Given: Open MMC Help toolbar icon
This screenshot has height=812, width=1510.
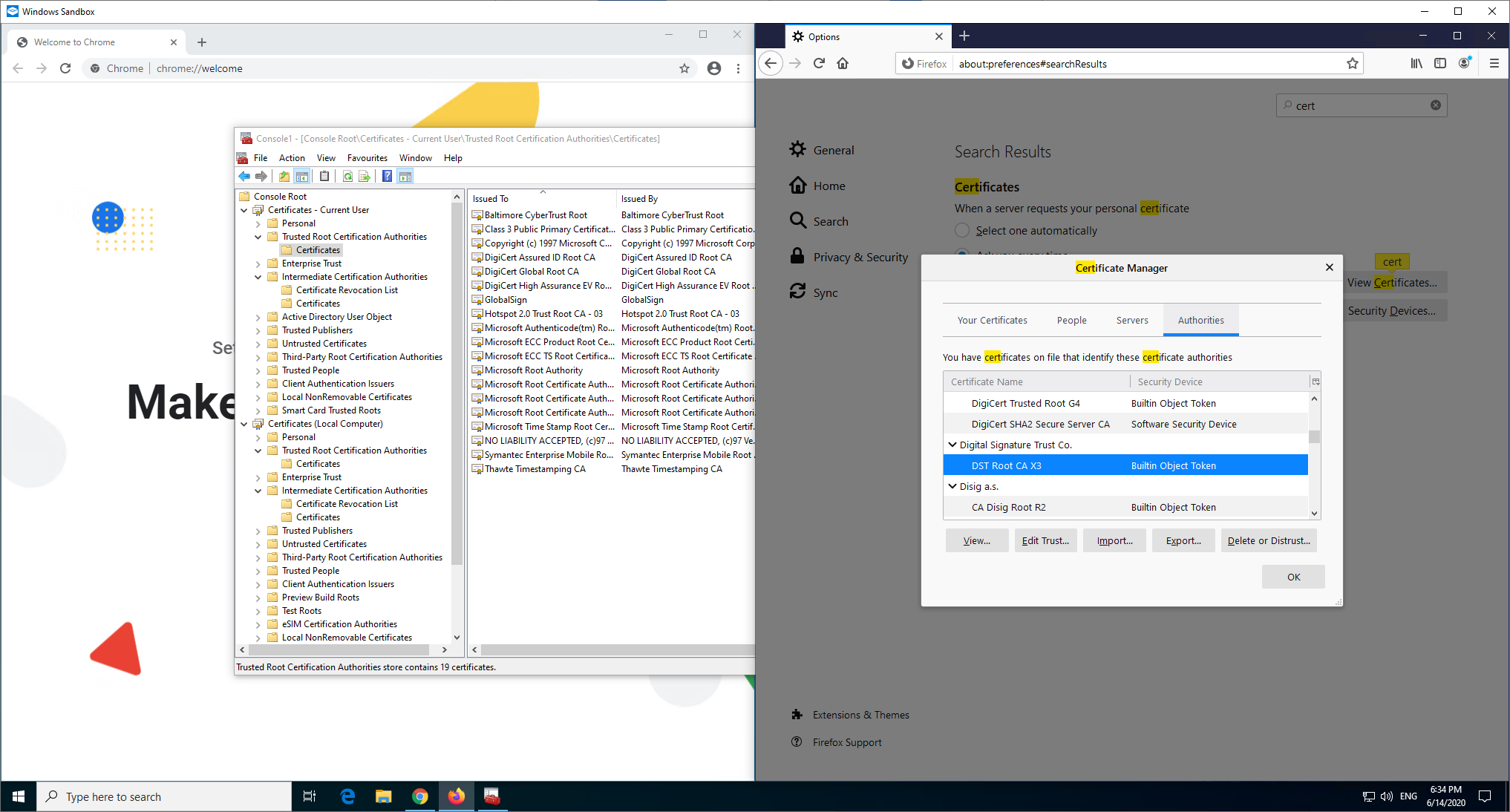Looking at the screenshot, I should (387, 177).
